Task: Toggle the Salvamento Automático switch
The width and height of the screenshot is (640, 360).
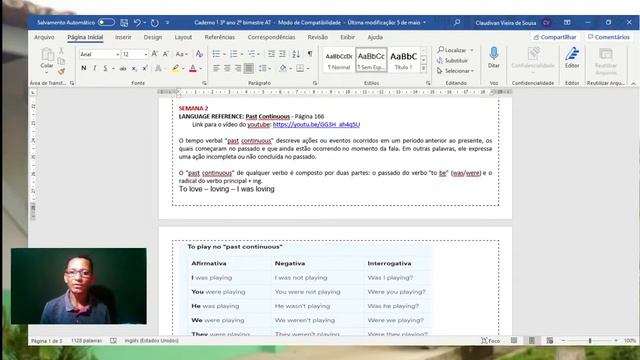Action: coord(106,22)
